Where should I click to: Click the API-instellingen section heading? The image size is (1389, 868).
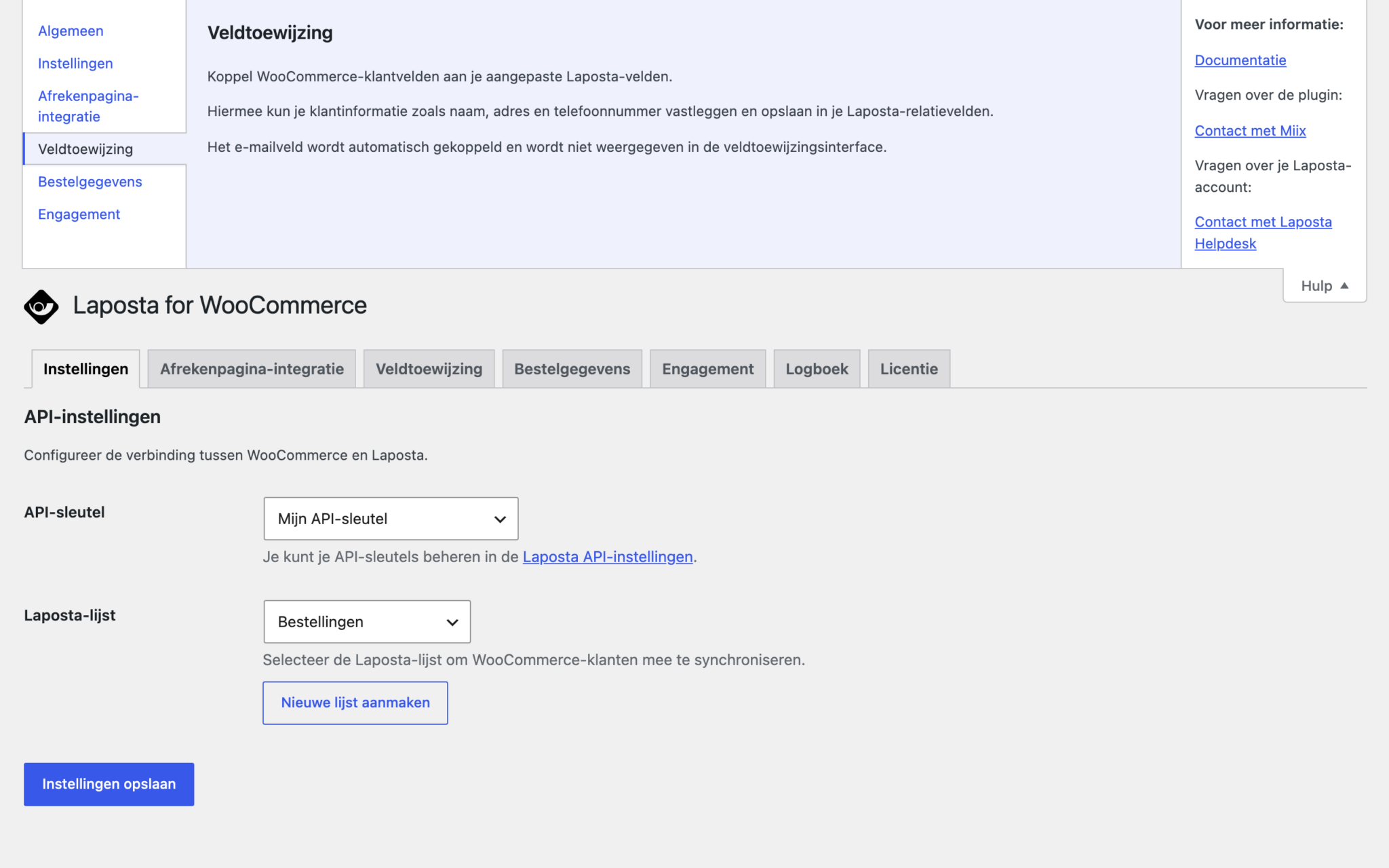(x=92, y=416)
